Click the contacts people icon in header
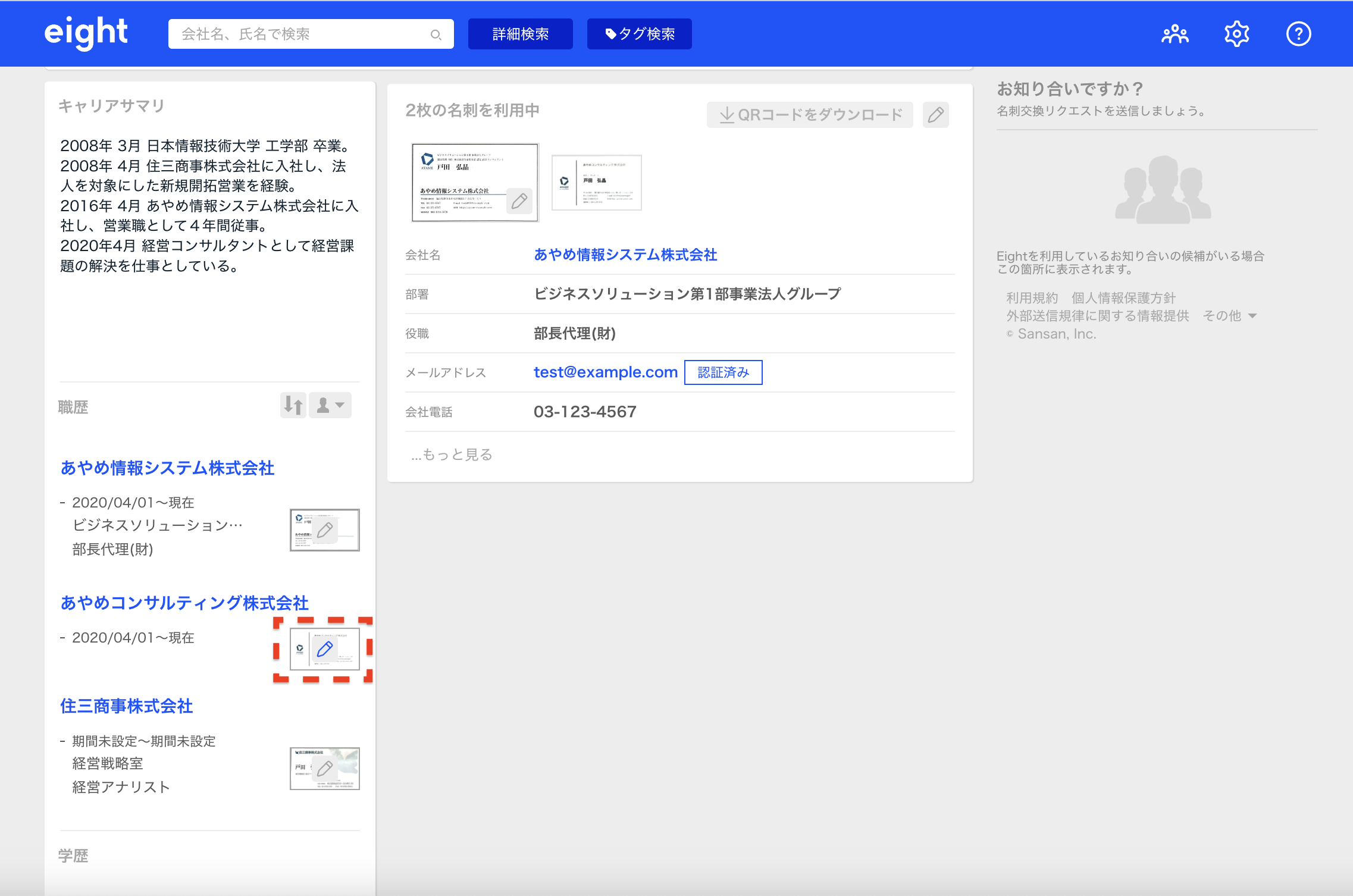 pyautogui.click(x=1175, y=34)
